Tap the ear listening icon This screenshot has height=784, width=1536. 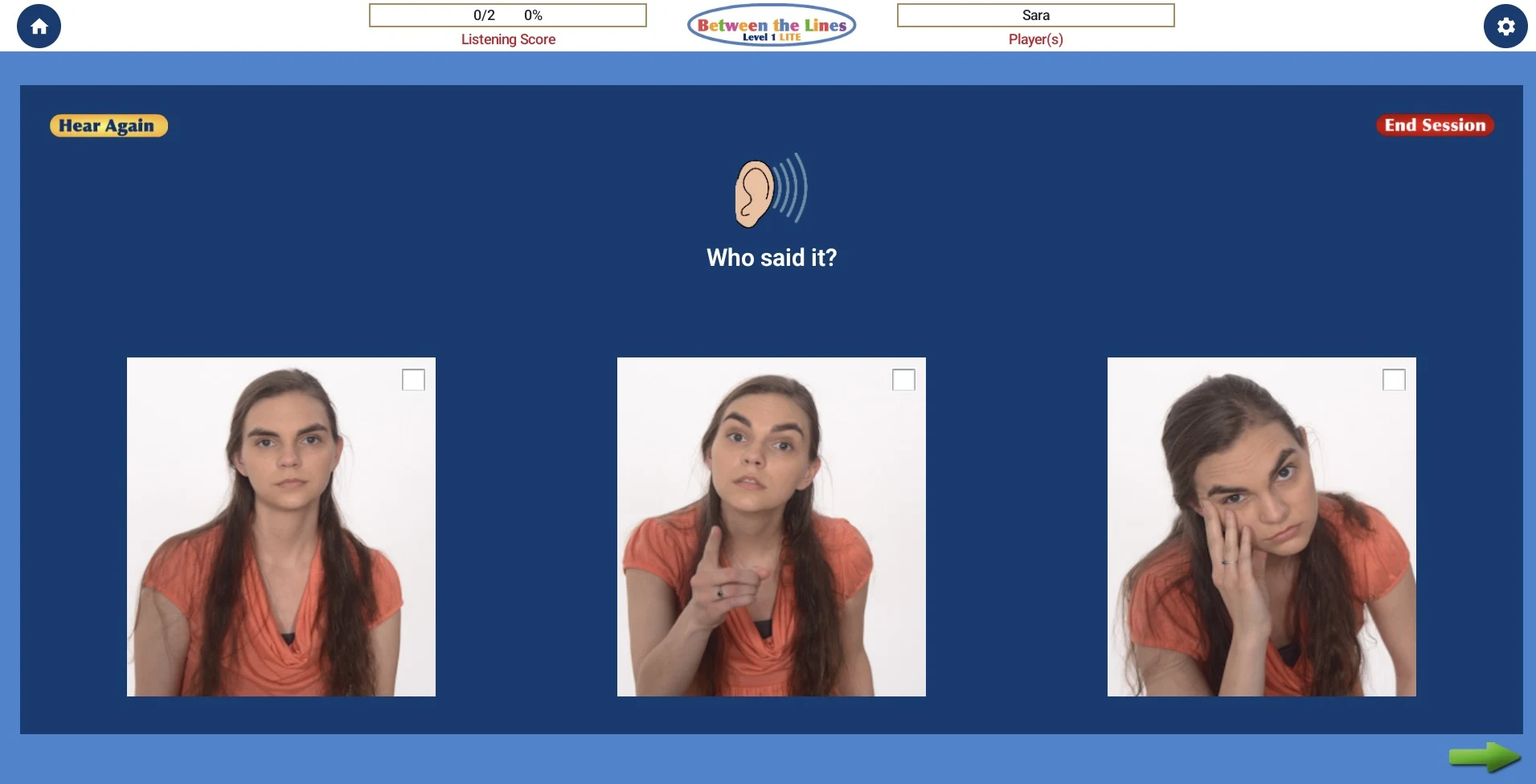tap(771, 190)
